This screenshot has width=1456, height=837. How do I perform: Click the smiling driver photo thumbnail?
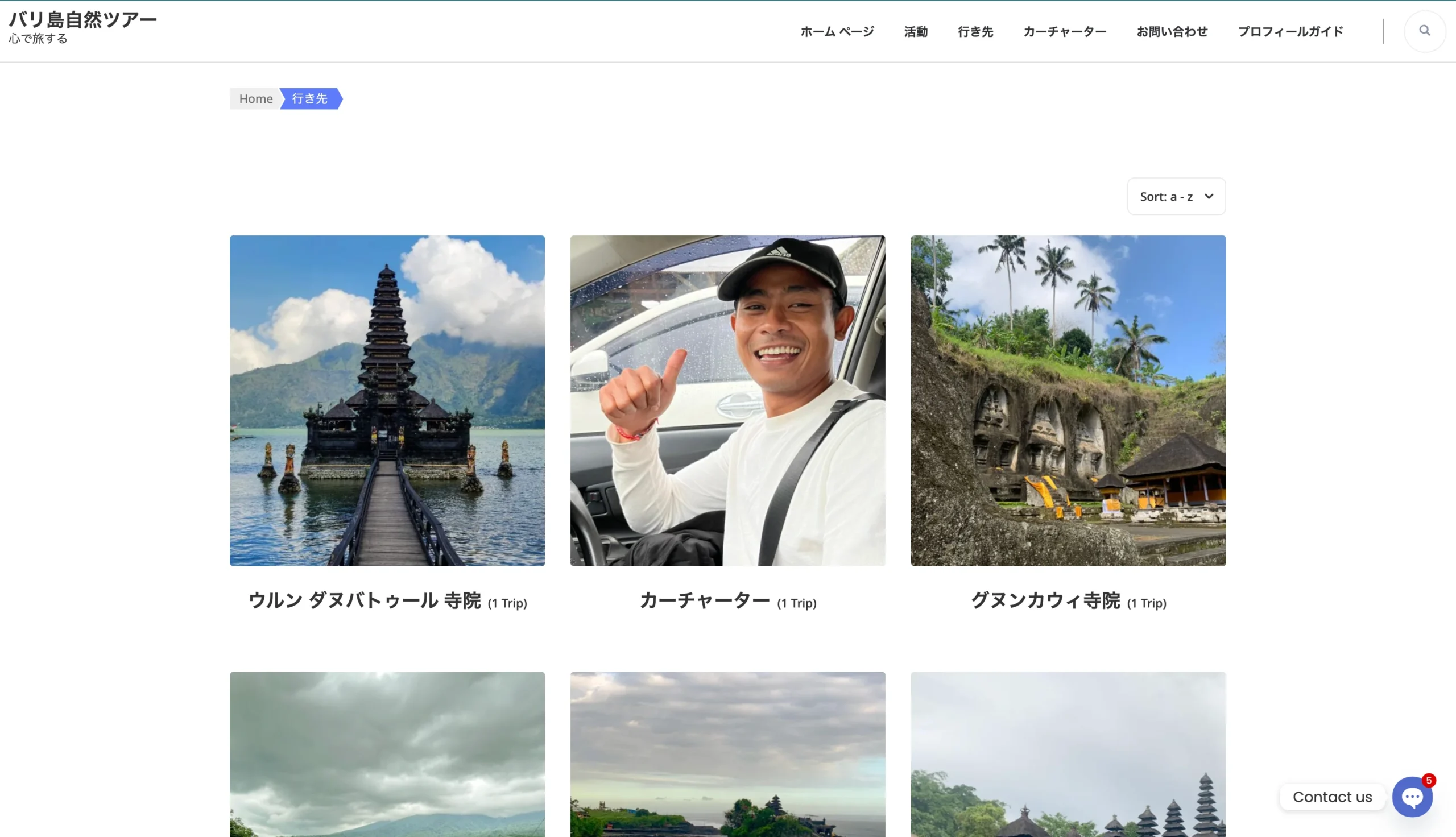coord(727,401)
